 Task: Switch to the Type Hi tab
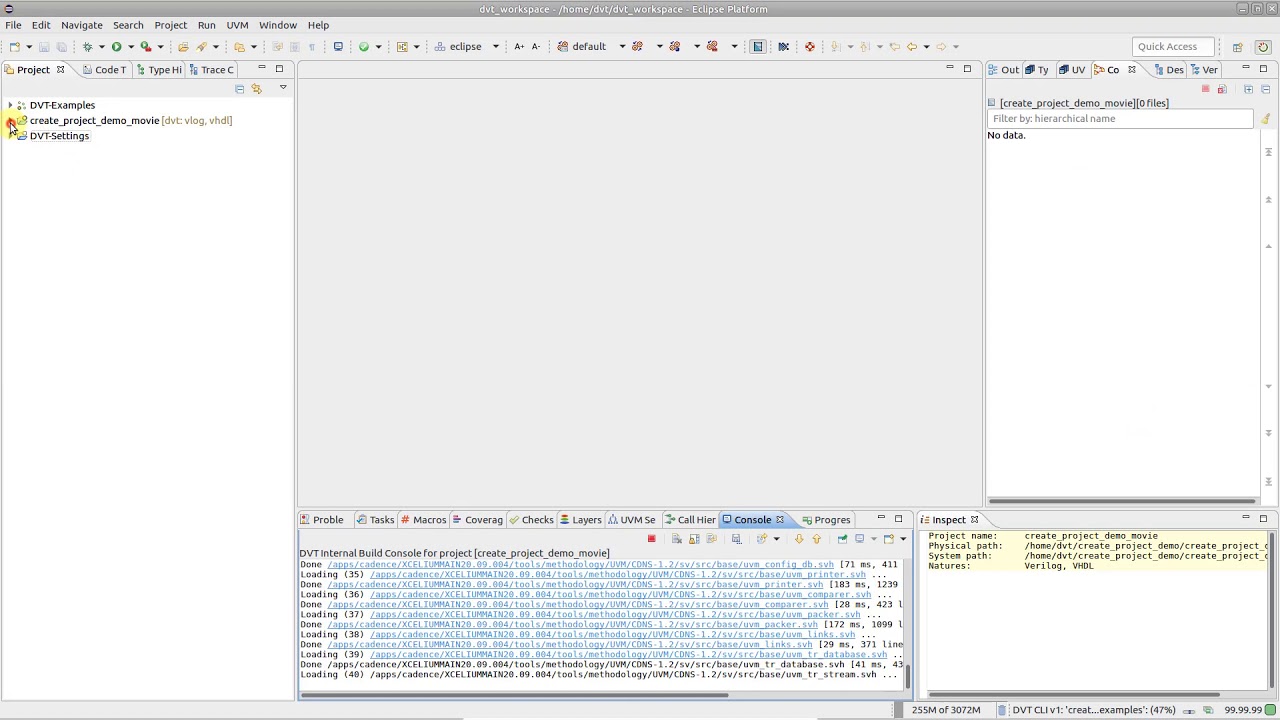coord(158,70)
